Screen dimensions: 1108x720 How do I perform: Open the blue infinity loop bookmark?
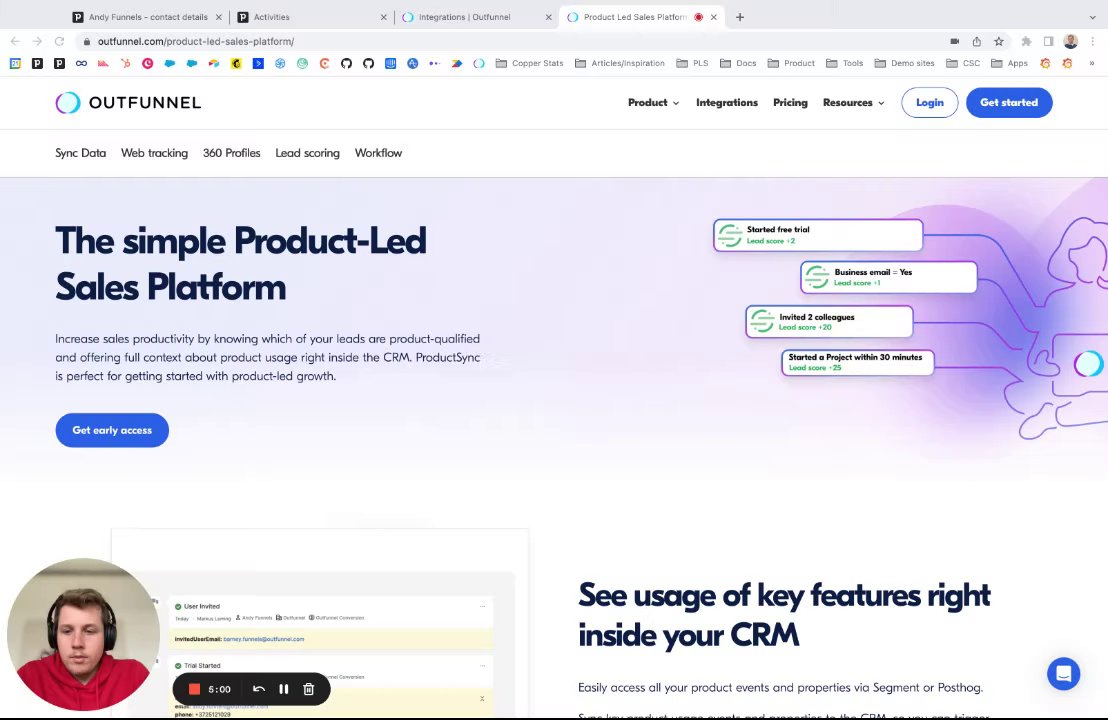pos(81,63)
